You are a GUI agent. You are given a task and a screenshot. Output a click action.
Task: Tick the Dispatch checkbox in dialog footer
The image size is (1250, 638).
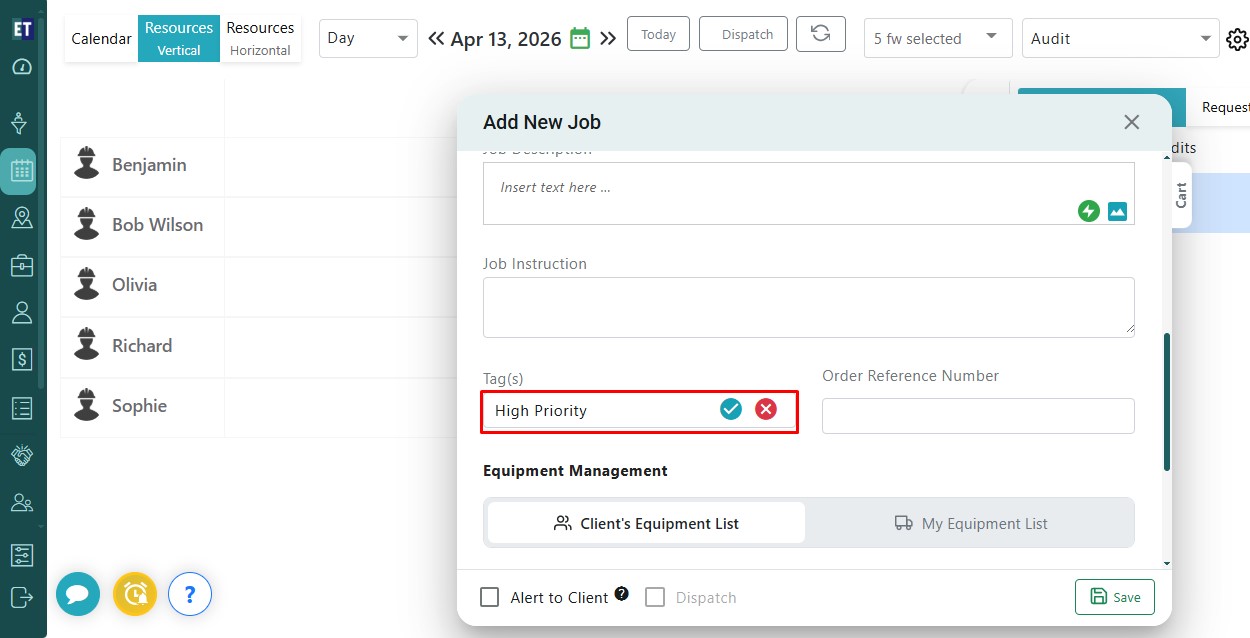(x=655, y=597)
